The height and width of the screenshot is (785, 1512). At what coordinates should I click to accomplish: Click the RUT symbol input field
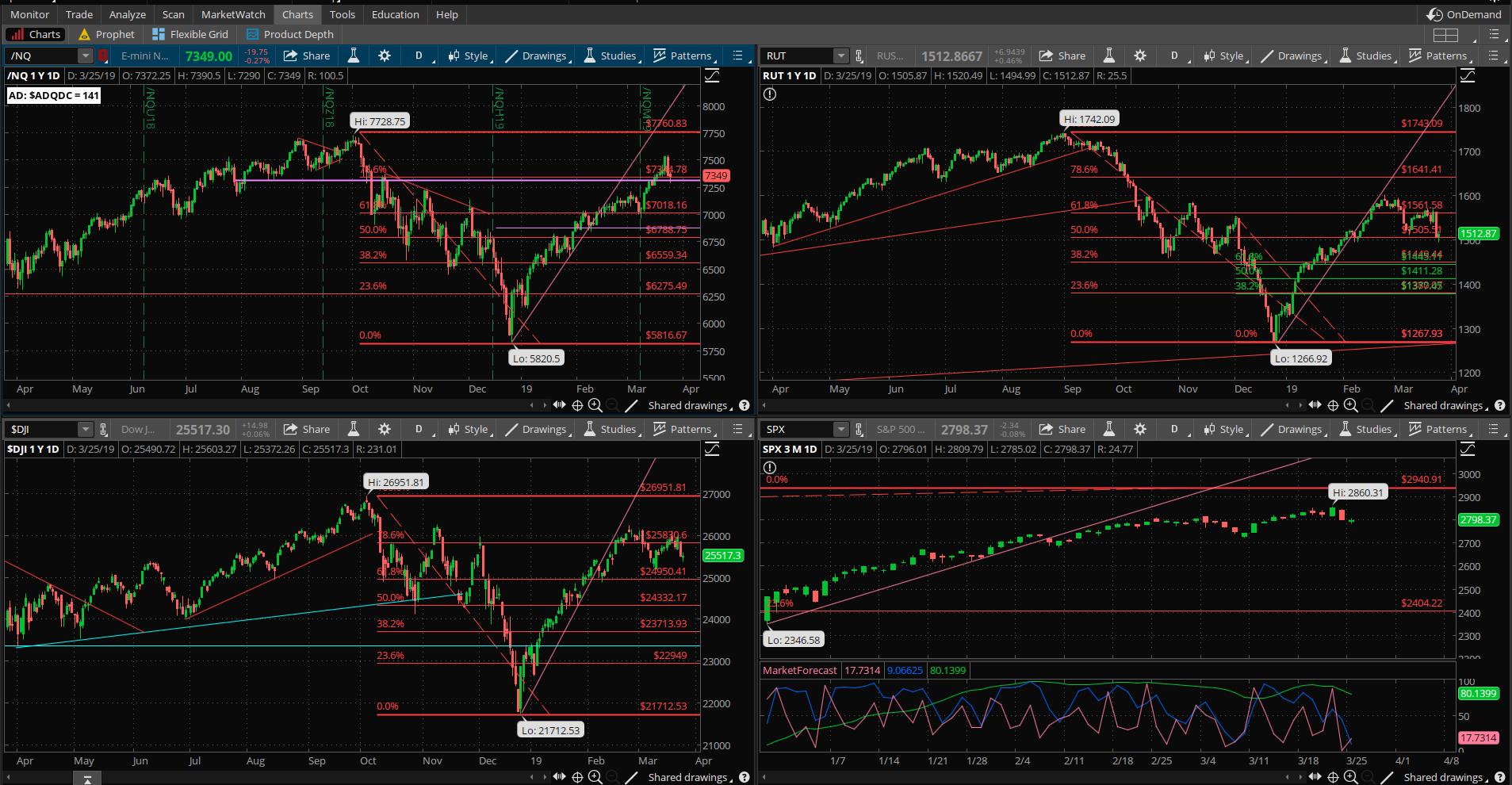[x=798, y=56]
